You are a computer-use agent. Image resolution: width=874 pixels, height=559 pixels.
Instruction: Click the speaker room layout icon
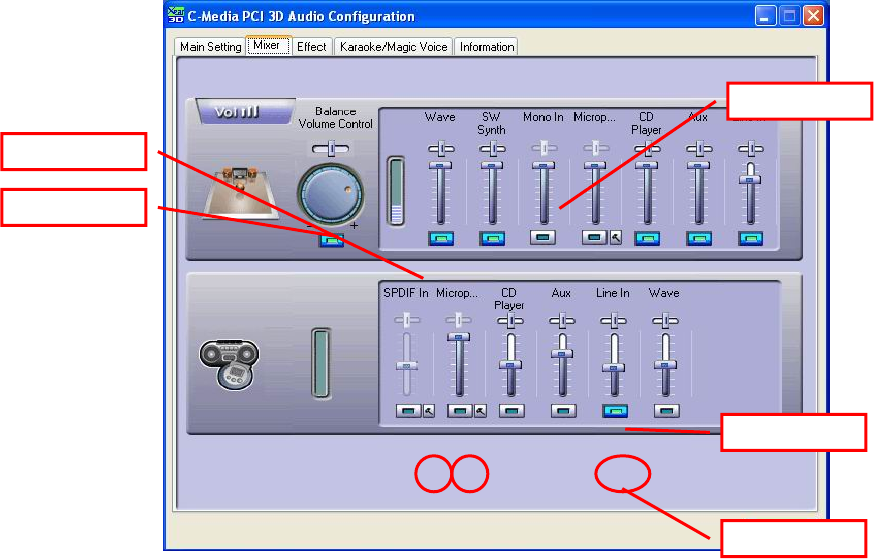click(240, 191)
